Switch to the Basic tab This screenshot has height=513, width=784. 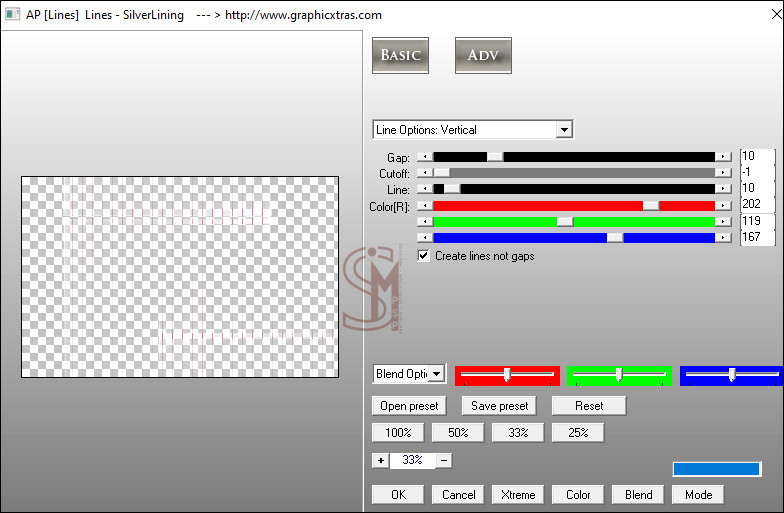coord(400,55)
